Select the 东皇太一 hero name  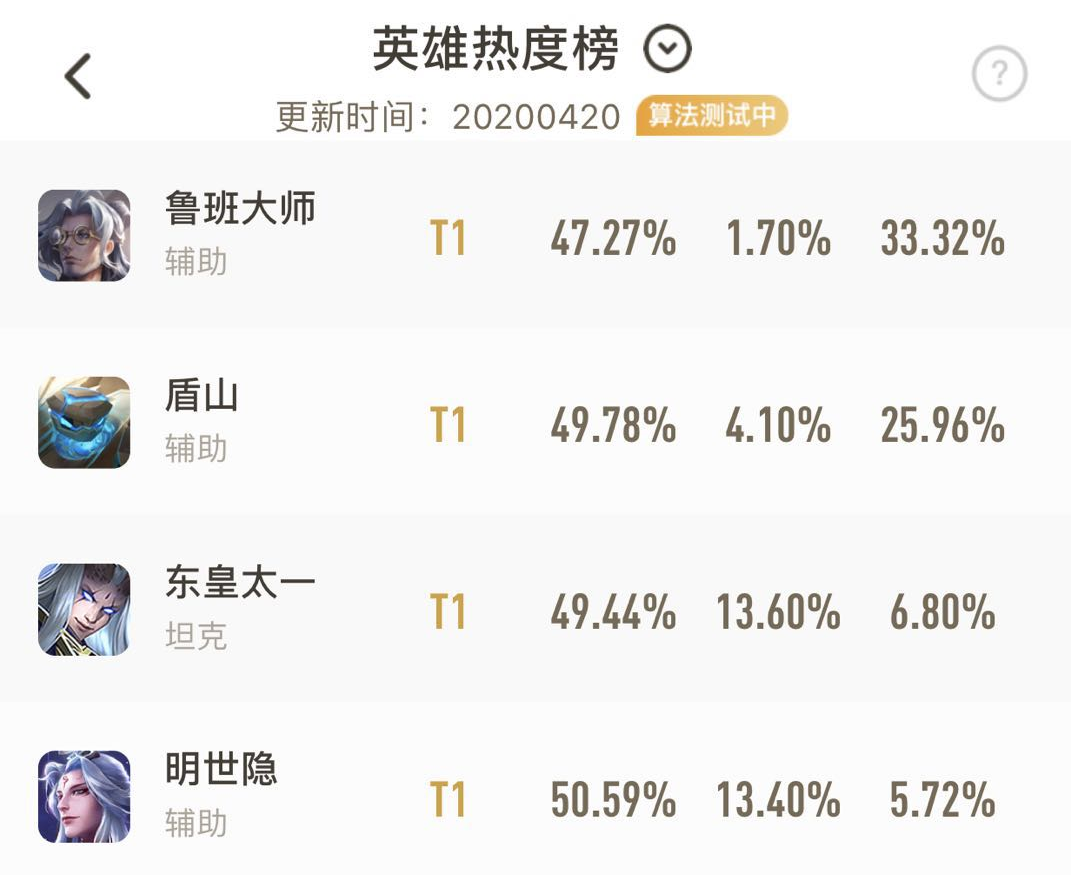tap(240, 583)
